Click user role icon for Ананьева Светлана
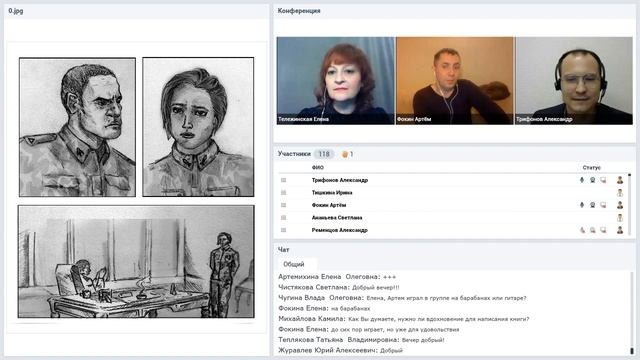Viewport: 640px width, 360px height. tap(620, 218)
